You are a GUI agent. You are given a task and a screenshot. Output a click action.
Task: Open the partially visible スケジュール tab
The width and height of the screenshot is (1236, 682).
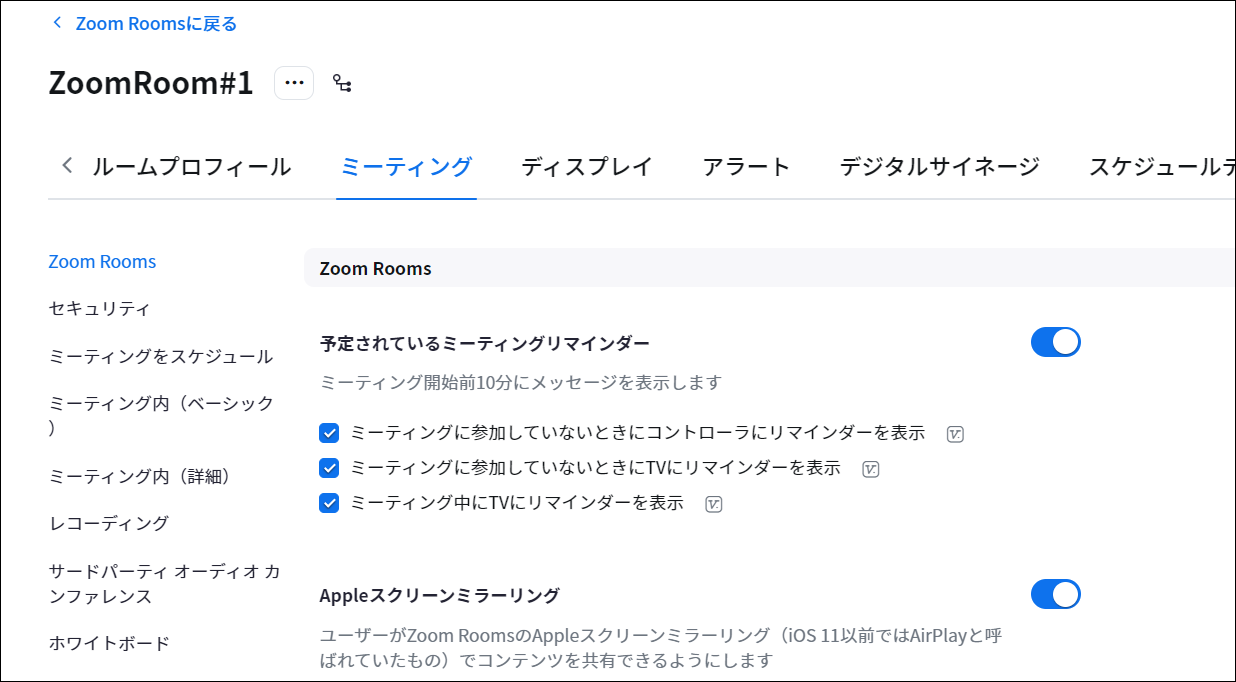click(1162, 167)
